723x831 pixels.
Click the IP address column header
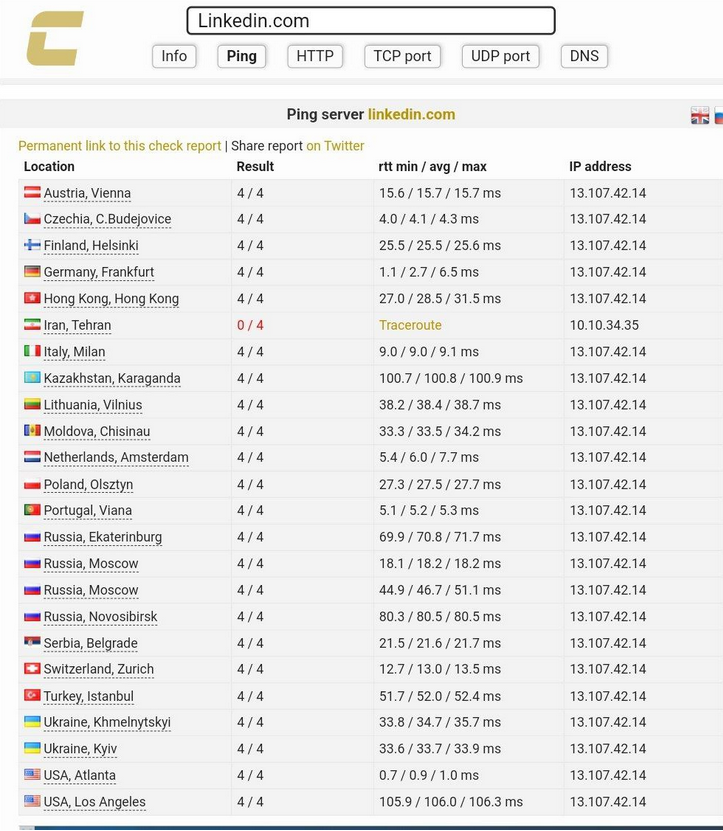pos(600,166)
